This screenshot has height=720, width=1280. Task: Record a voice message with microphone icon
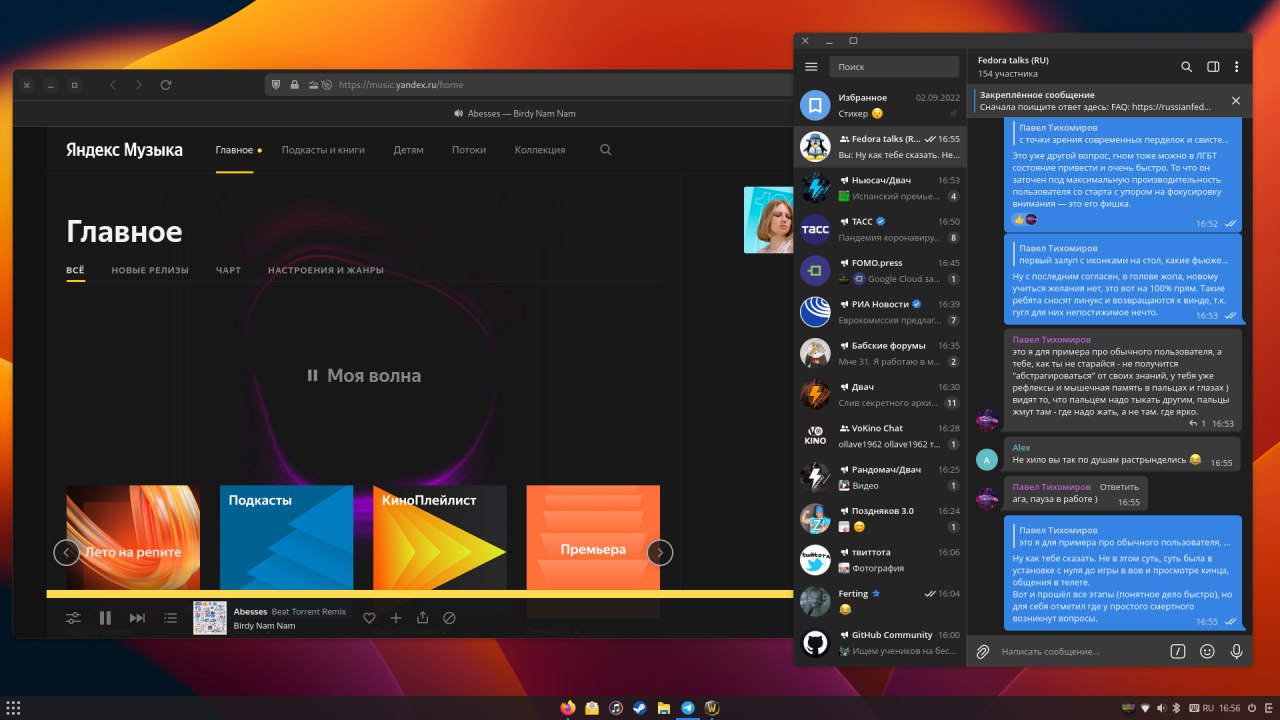click(1237, 651)
